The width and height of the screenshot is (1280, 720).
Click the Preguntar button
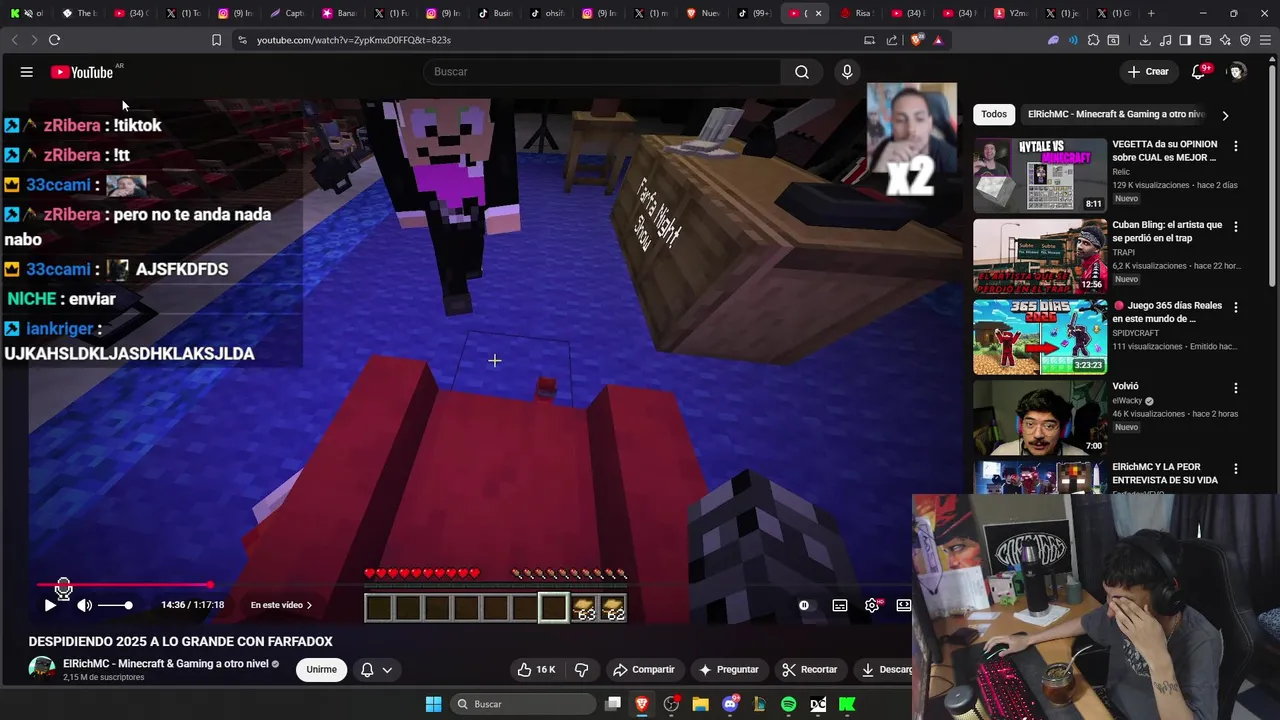coord(728,670)
